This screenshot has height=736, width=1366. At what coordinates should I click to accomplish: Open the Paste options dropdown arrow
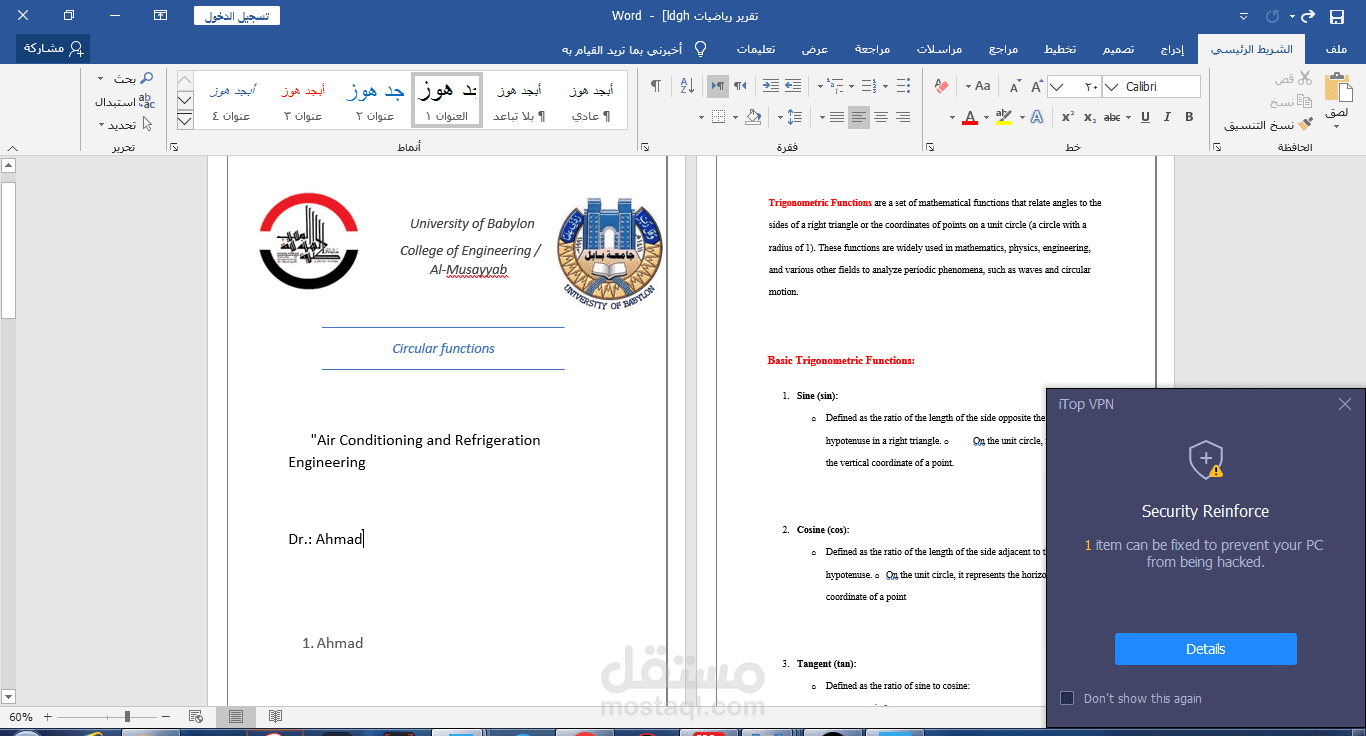(1337, 125)
